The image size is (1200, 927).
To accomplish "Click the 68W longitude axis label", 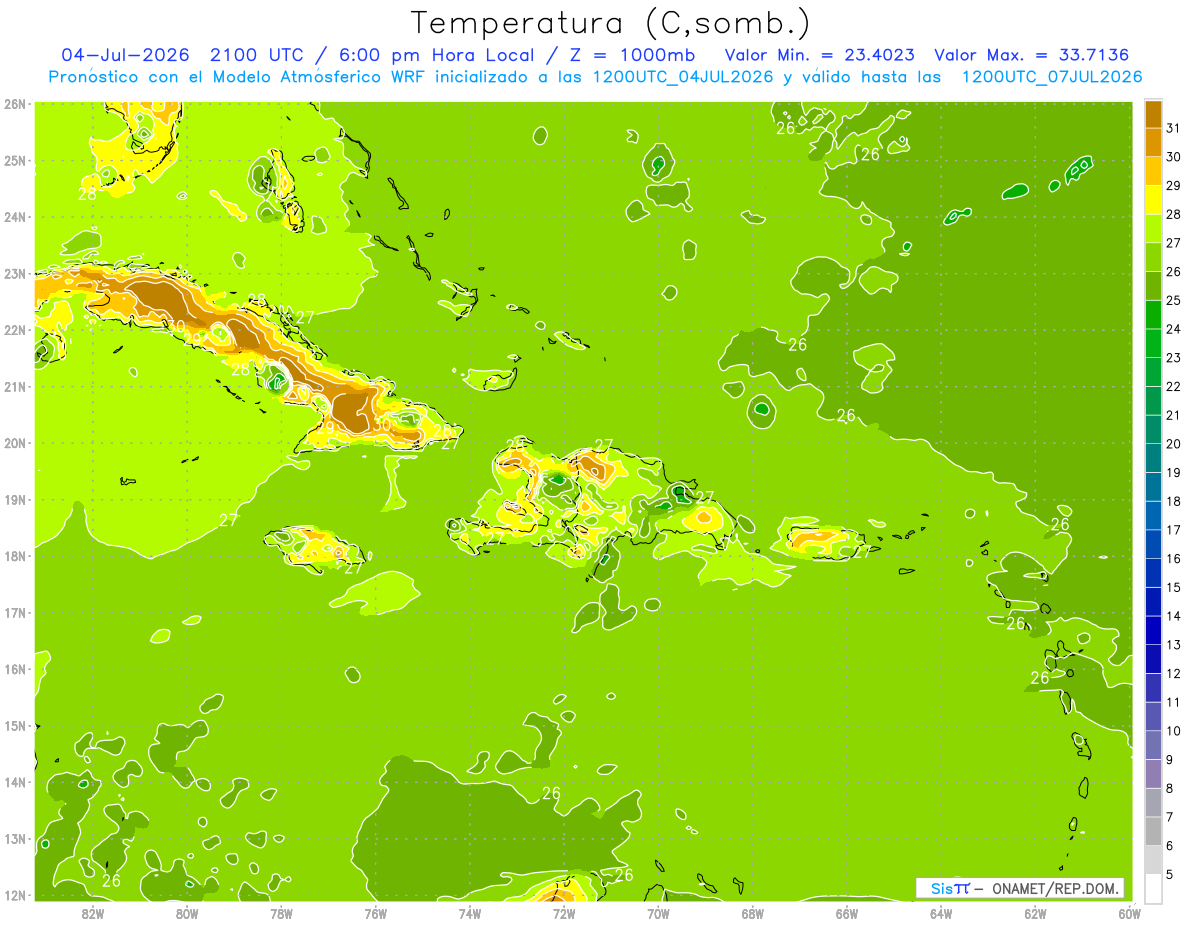I will pos(752,912).
